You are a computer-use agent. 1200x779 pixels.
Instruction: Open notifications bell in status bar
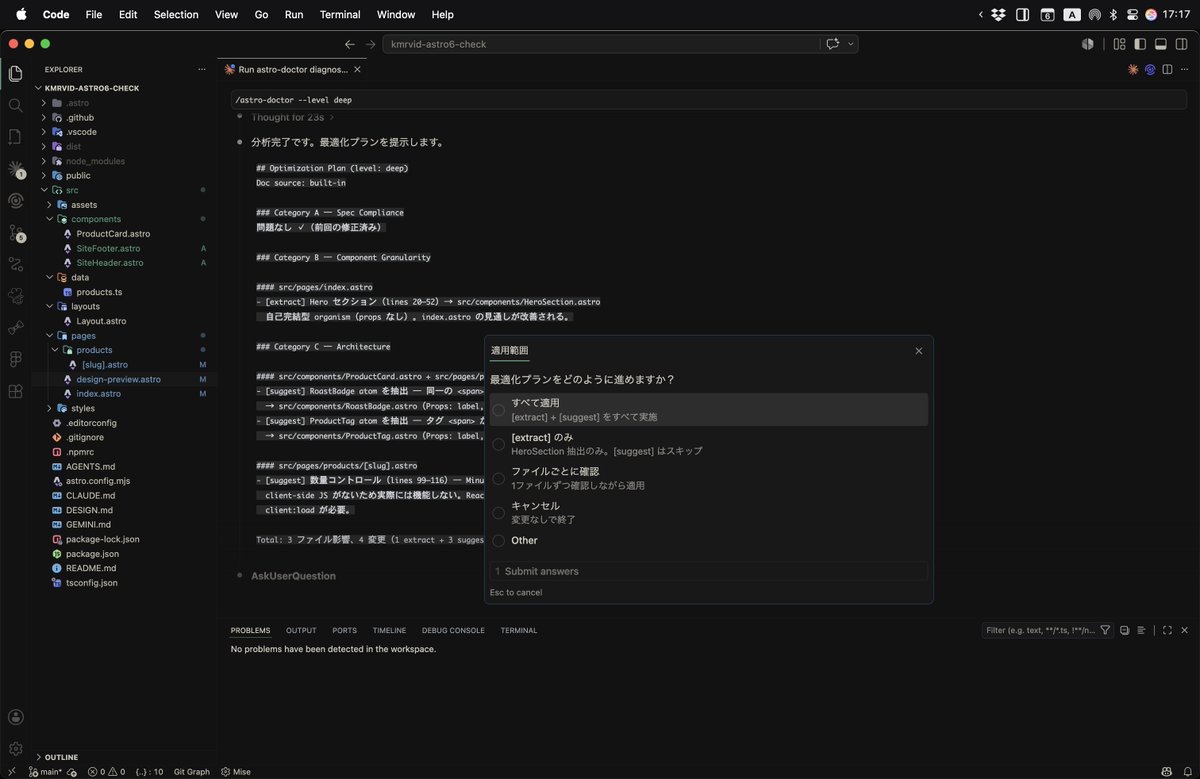tap(1186, 771)
